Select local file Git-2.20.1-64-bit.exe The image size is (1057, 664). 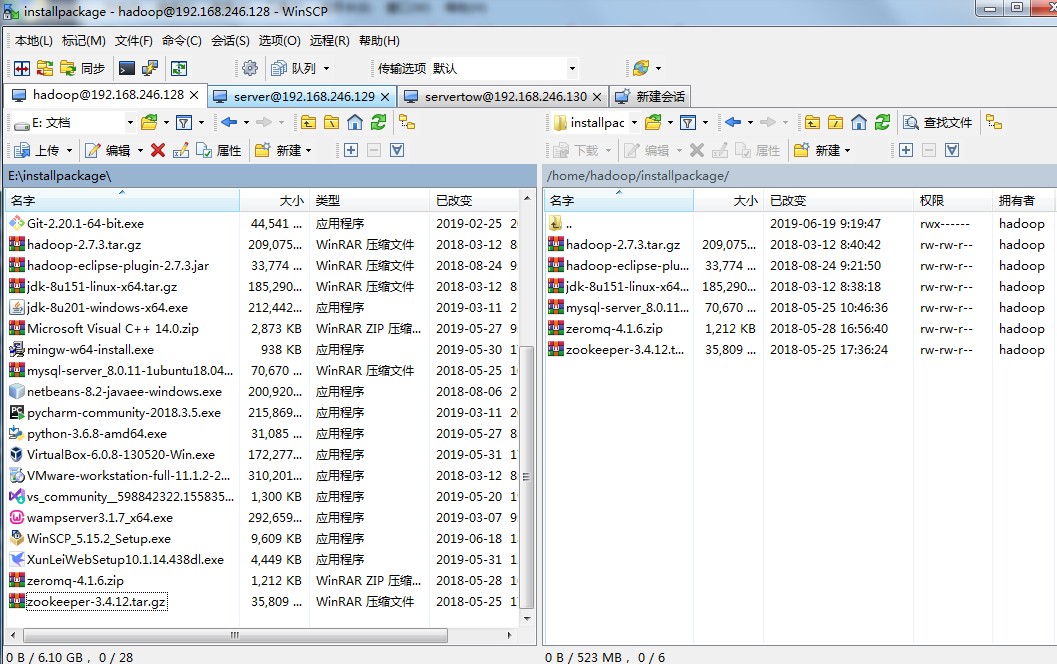(x=85, y=224)
